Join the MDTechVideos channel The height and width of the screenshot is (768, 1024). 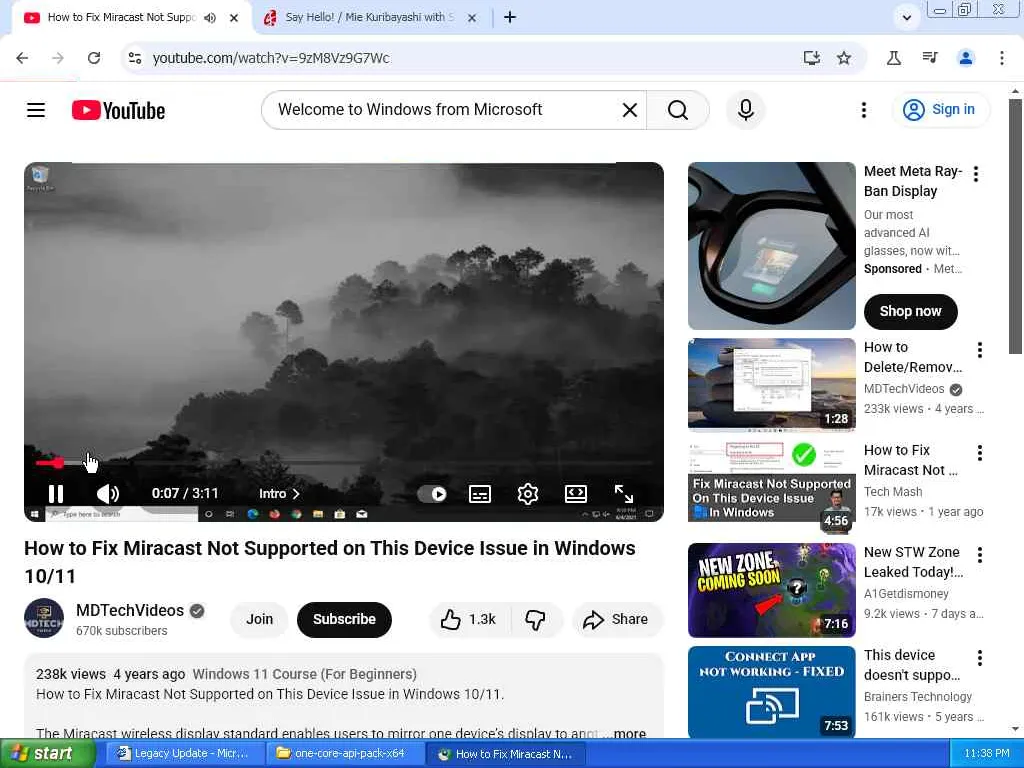[x=259, y=619]
